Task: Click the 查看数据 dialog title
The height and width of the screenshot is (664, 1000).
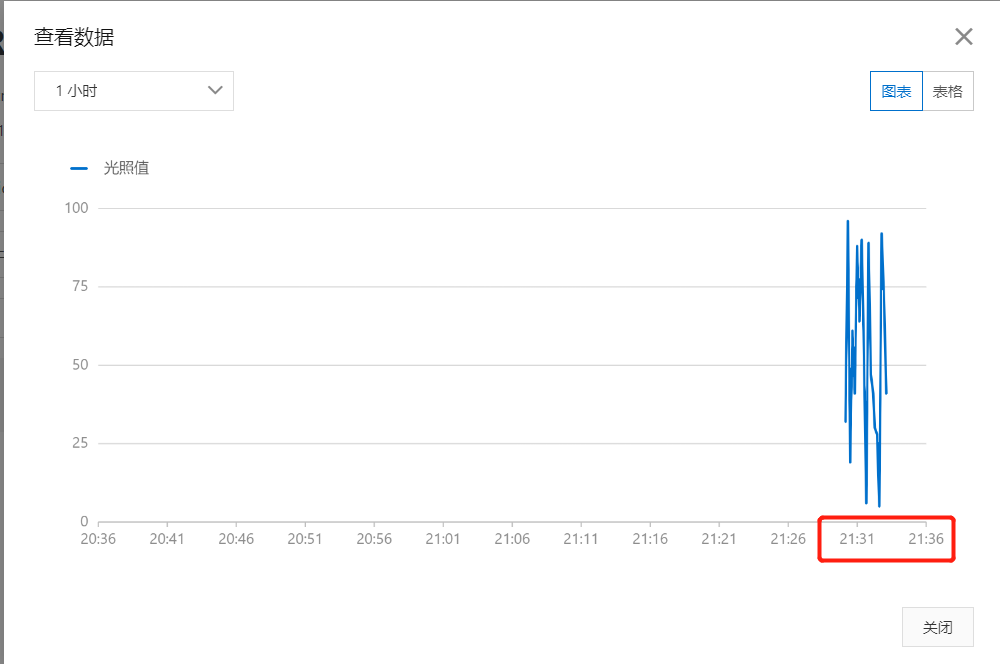Action: pos(74,37)
